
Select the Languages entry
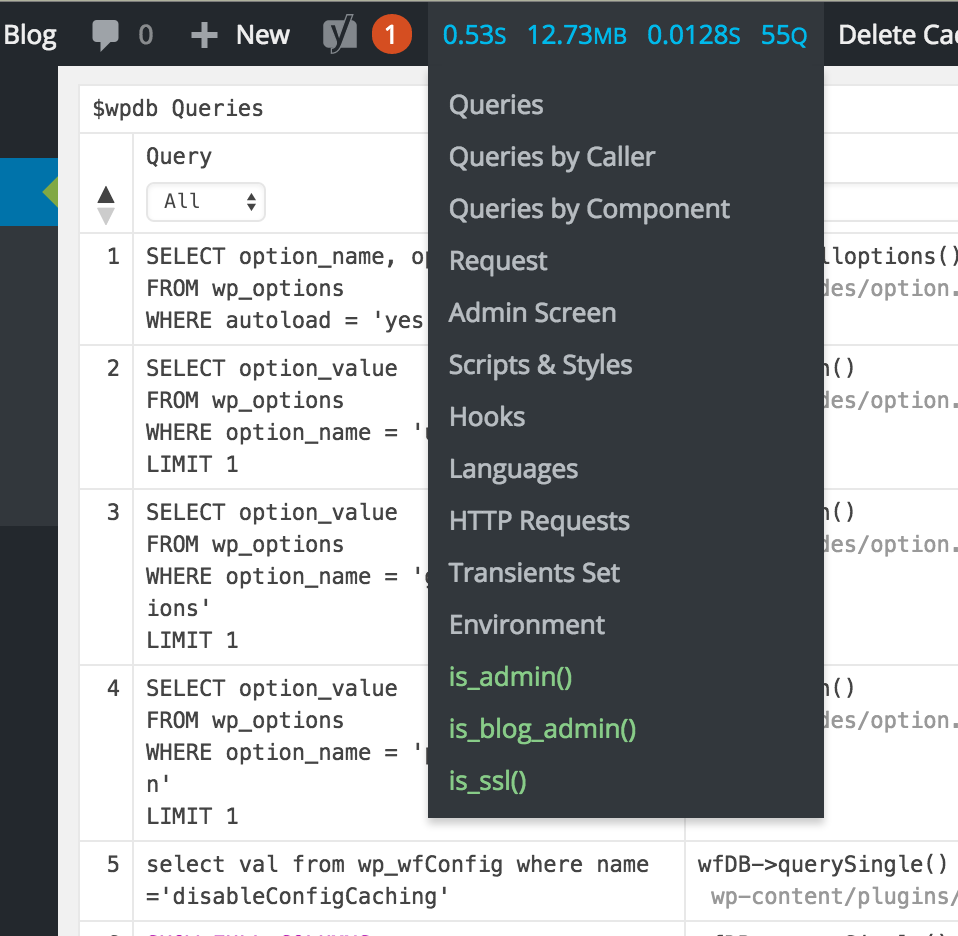tap(513, 469)
